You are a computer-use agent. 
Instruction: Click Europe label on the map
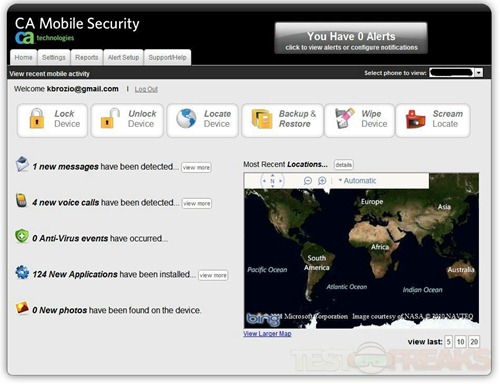pos(372,202)
